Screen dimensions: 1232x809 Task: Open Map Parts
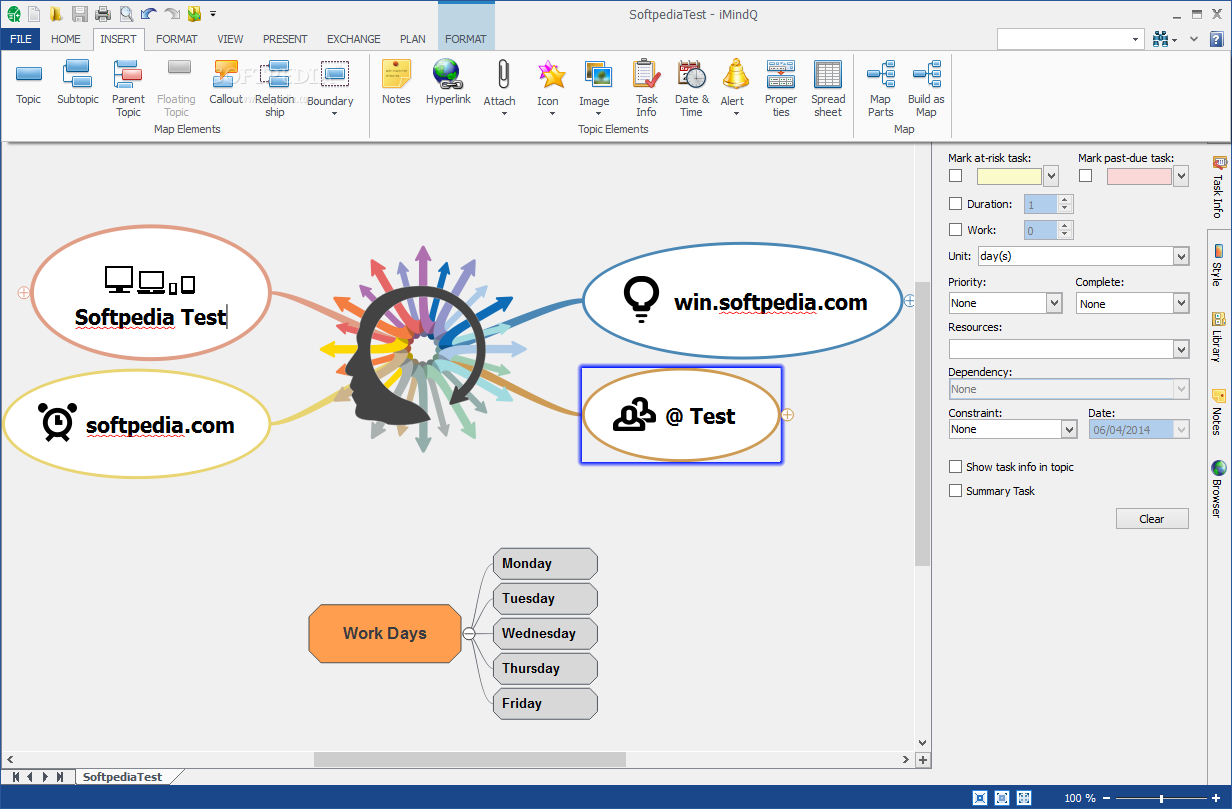(x=880, y=88)
